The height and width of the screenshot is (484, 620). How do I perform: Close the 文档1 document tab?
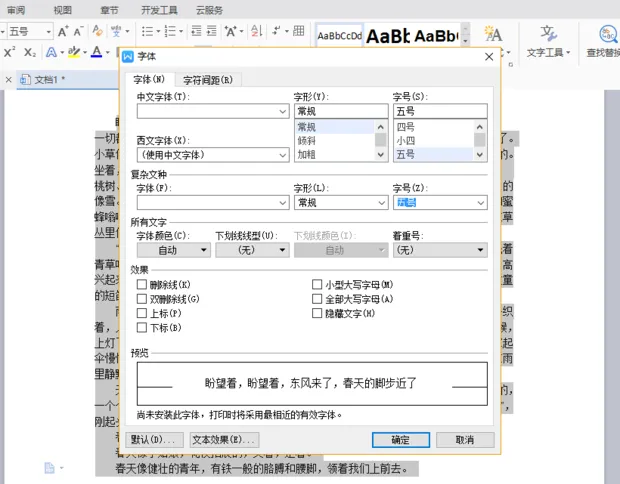coord(8,80)
